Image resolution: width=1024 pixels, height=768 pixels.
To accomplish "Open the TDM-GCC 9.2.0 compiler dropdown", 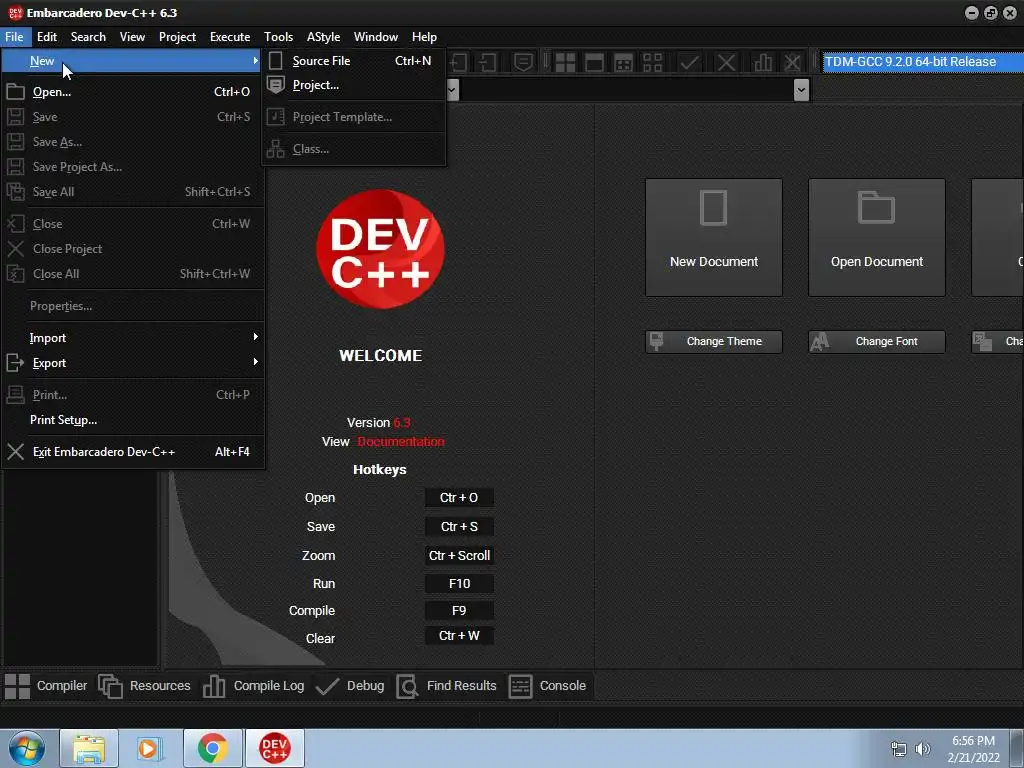I will (922, 62).
